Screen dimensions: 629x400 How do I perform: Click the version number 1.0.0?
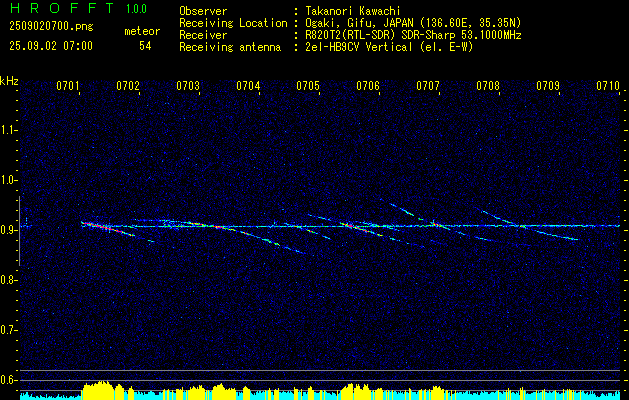(136, 9)
